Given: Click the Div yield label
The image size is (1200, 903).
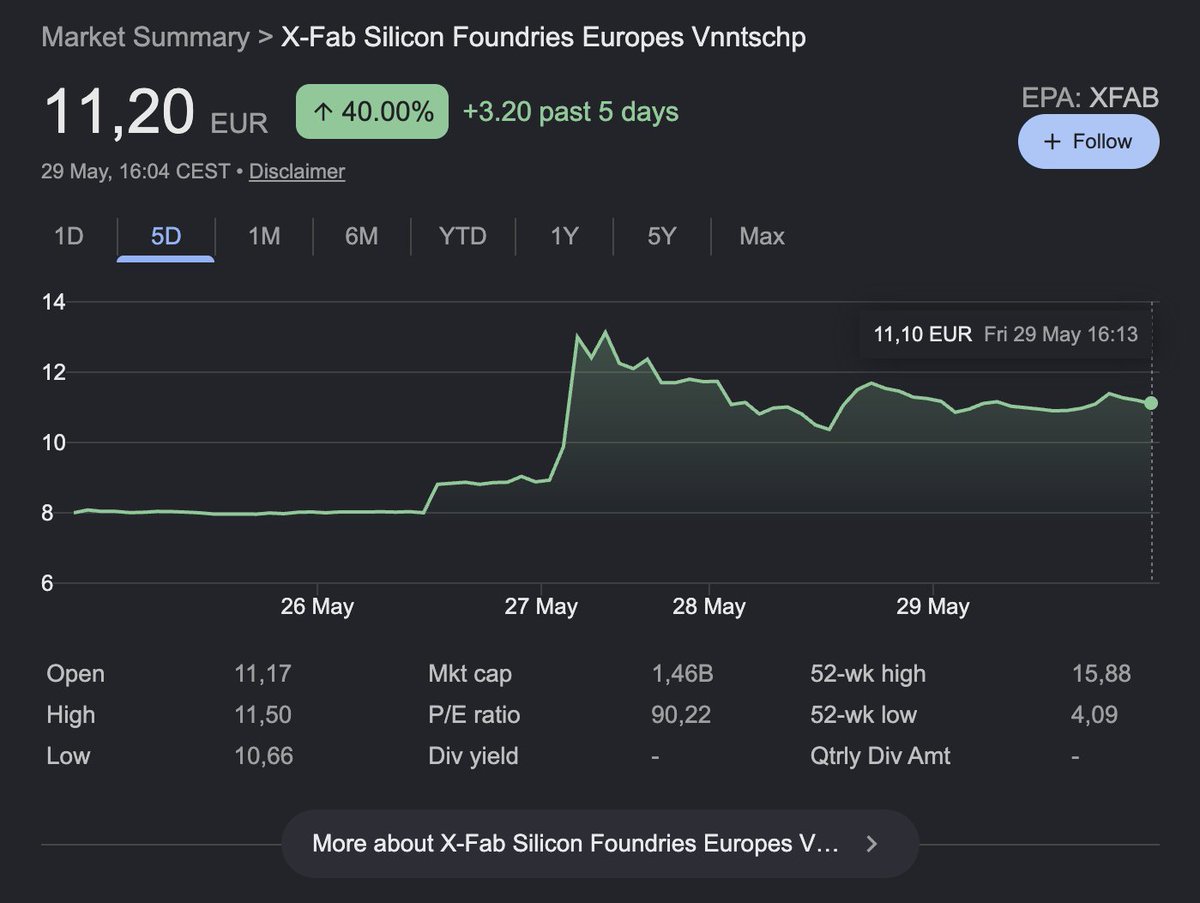Looking at the screenshot, I should (473, 756).
